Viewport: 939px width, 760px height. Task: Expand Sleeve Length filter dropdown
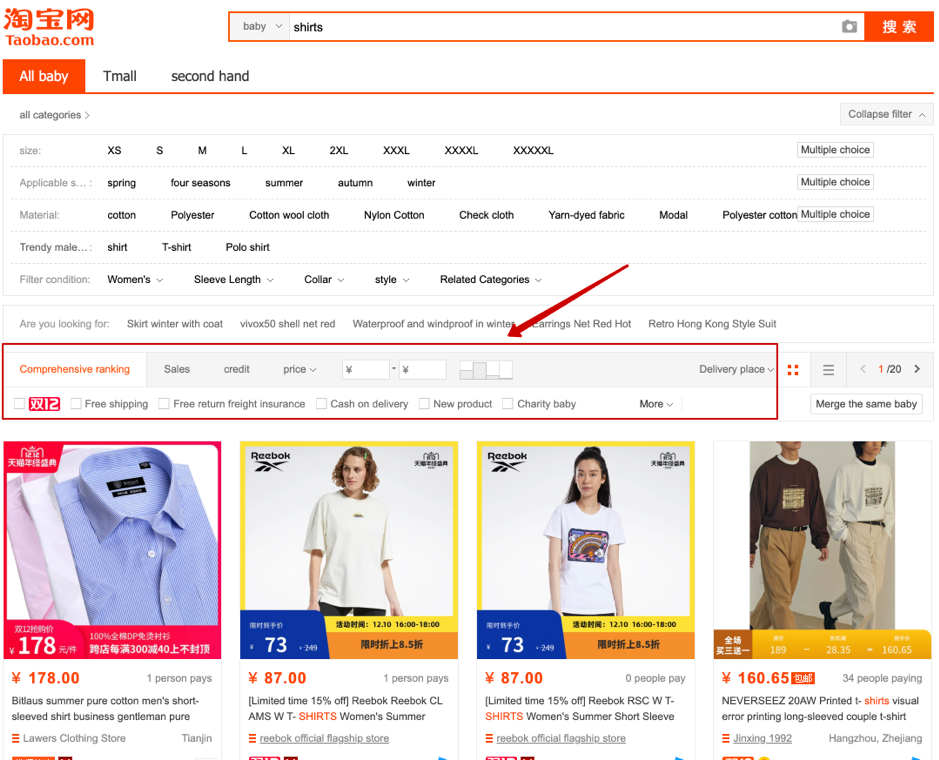(x=234, y=280)
